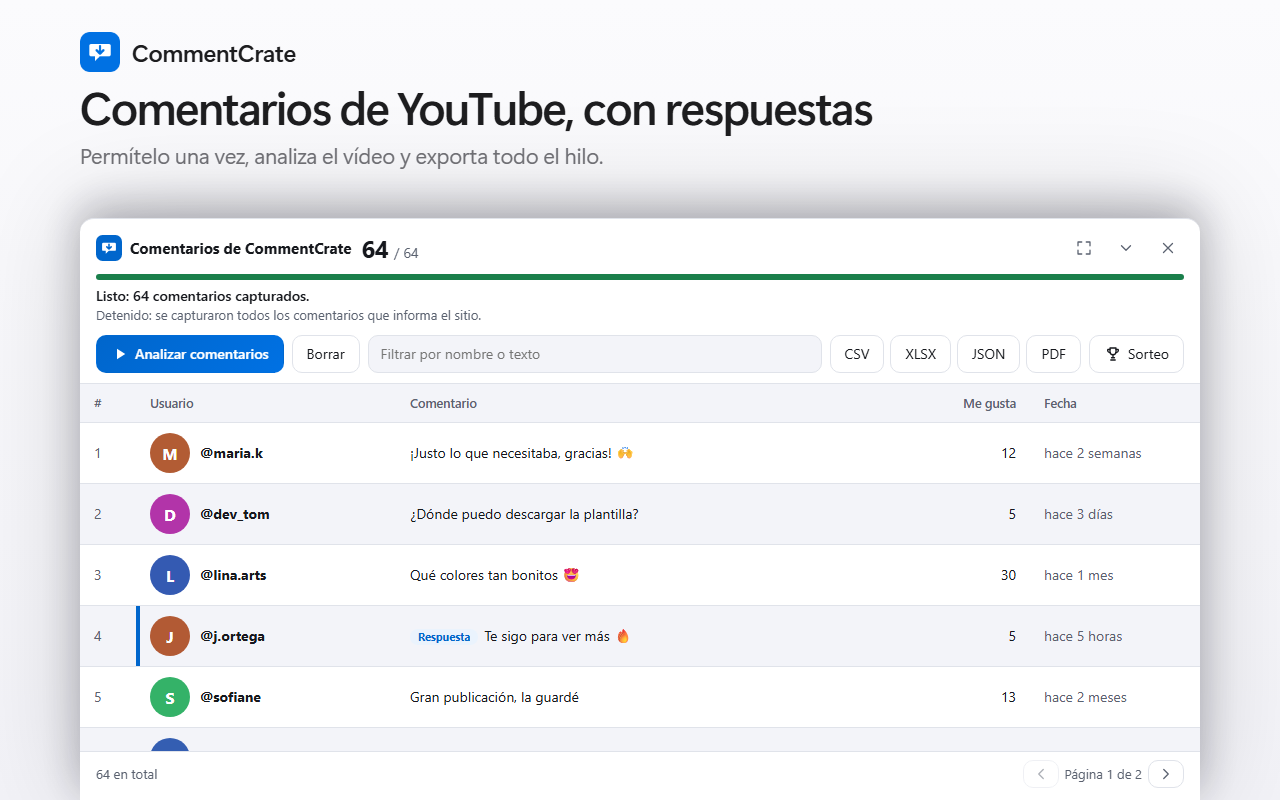This screenshot has height=800, width=1280.
Task: Export comments as PDF
Action: tap(1053, 354)
